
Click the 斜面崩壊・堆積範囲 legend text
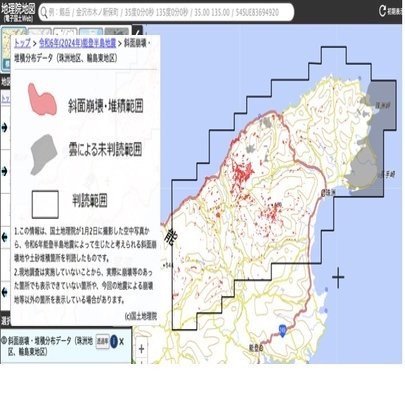[x=106, y=106]
